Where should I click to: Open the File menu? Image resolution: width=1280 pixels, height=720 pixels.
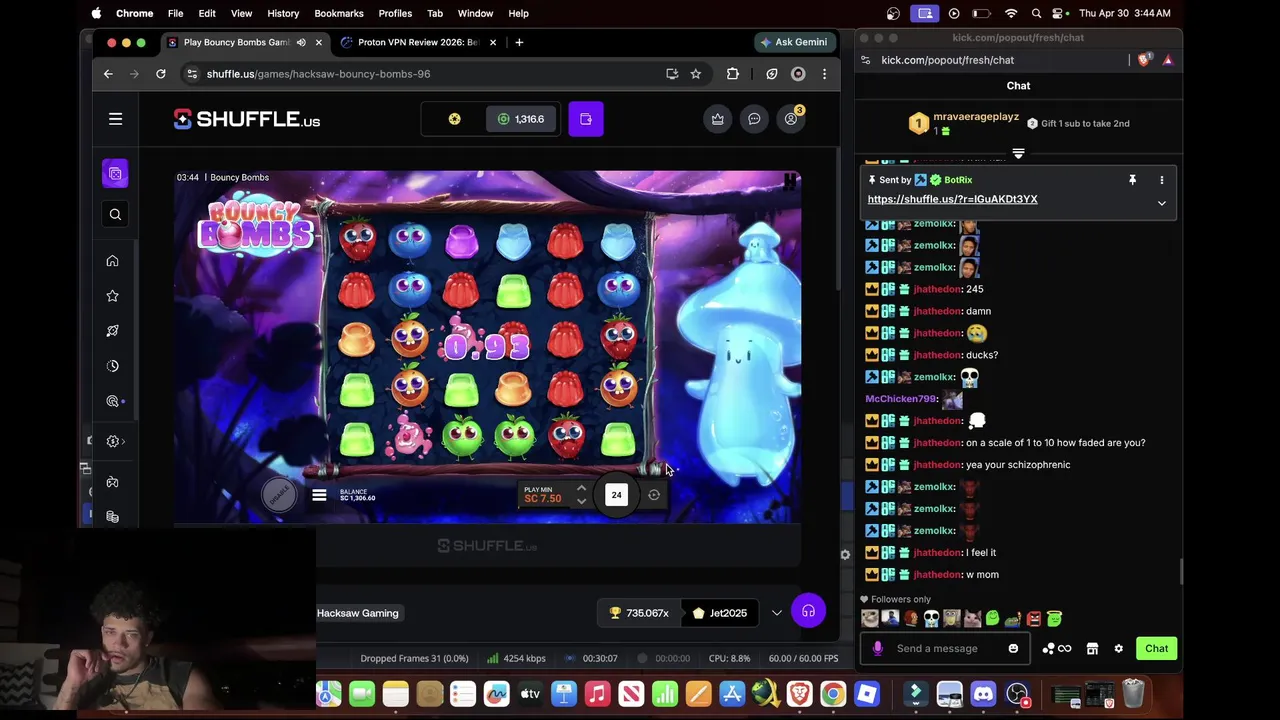[175, 13]
